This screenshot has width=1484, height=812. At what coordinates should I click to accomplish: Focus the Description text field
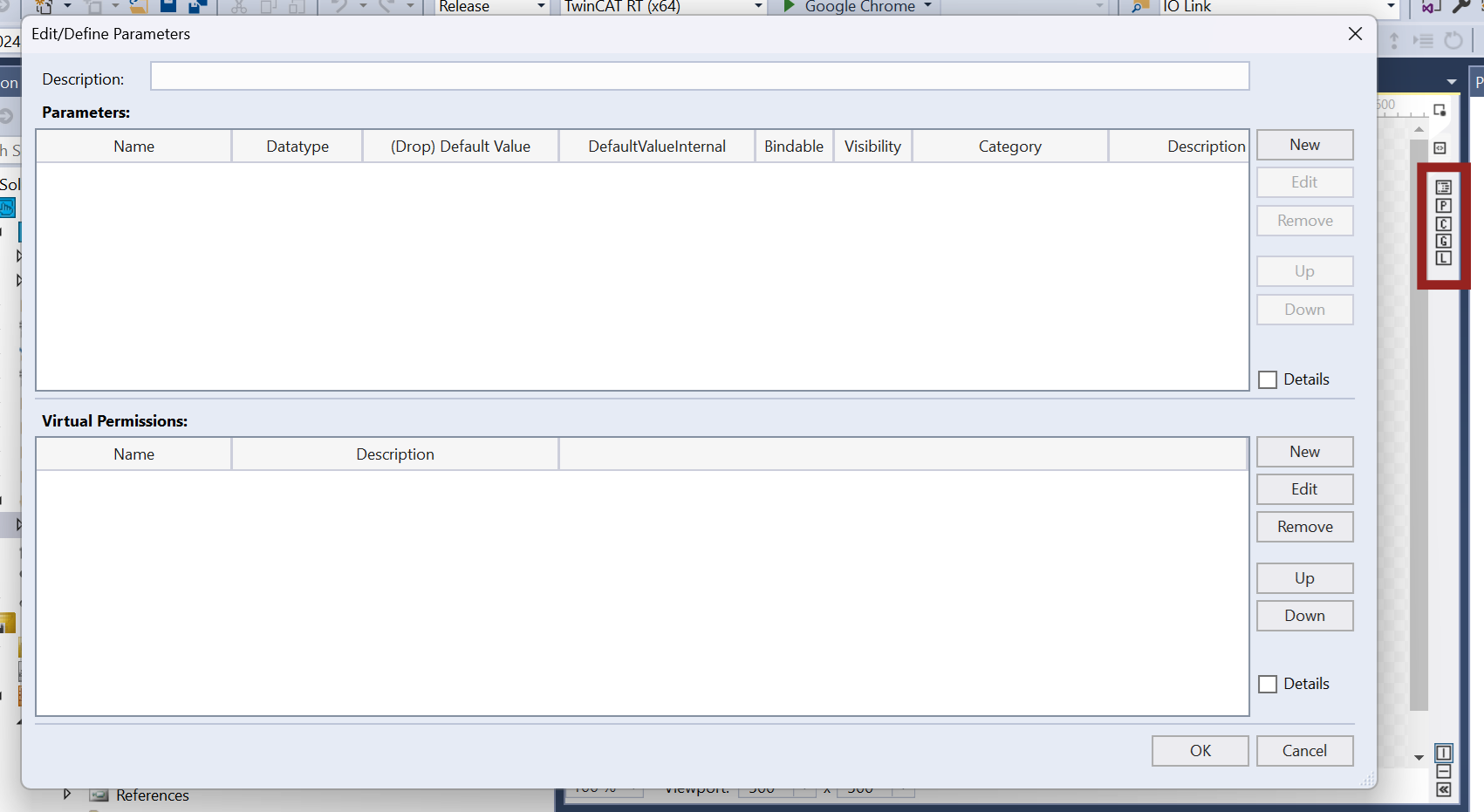click(700, 76)
